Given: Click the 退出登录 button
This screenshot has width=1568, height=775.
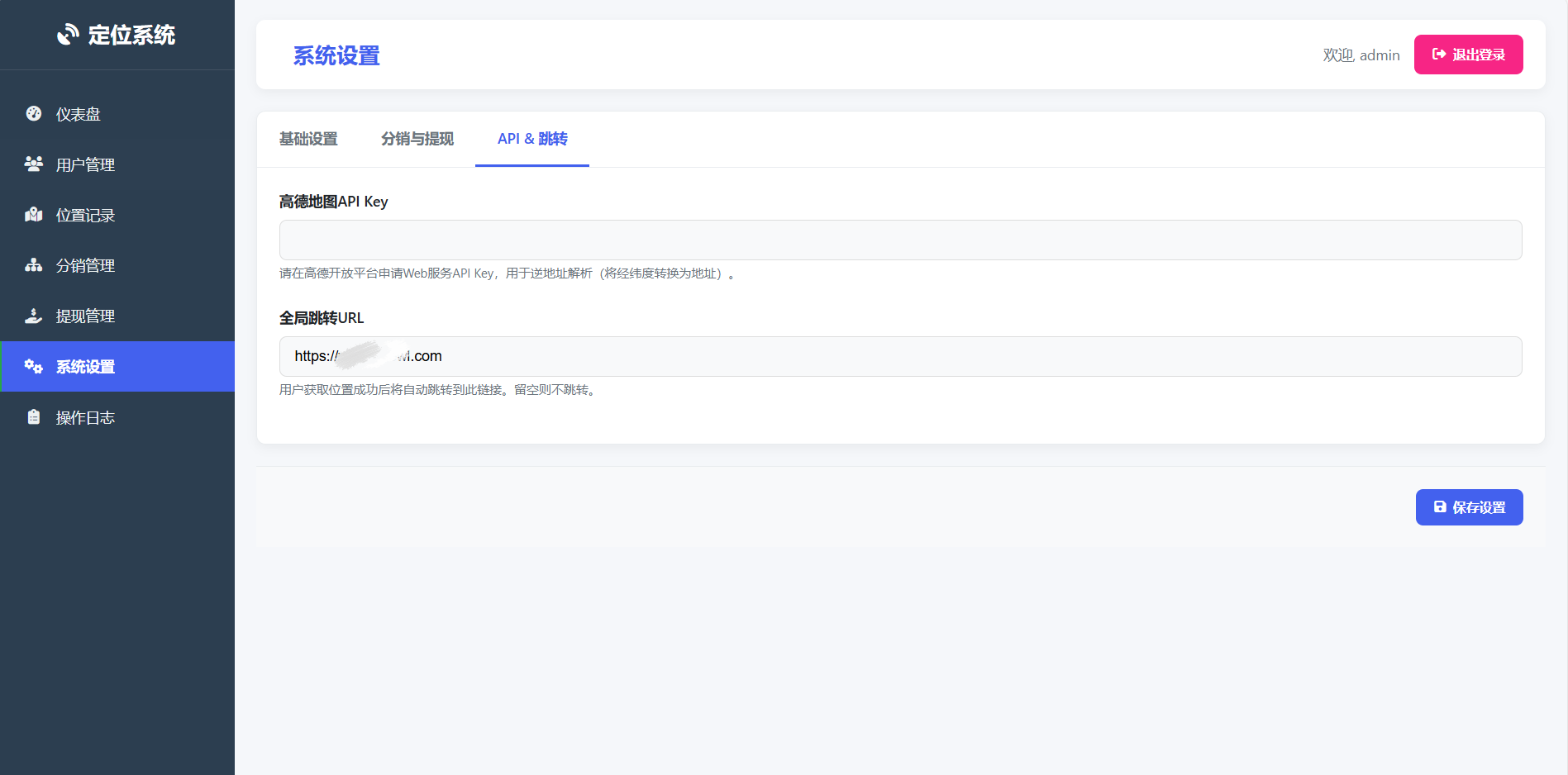Looking at the screenshot, I should (x=1468, y=55).
